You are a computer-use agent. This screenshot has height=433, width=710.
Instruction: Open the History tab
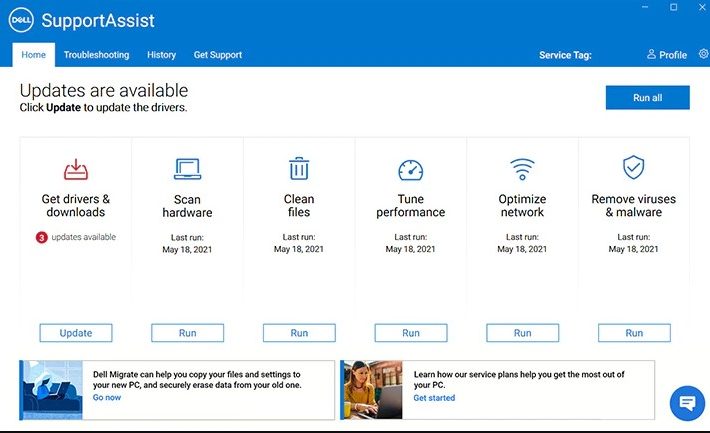161,55
